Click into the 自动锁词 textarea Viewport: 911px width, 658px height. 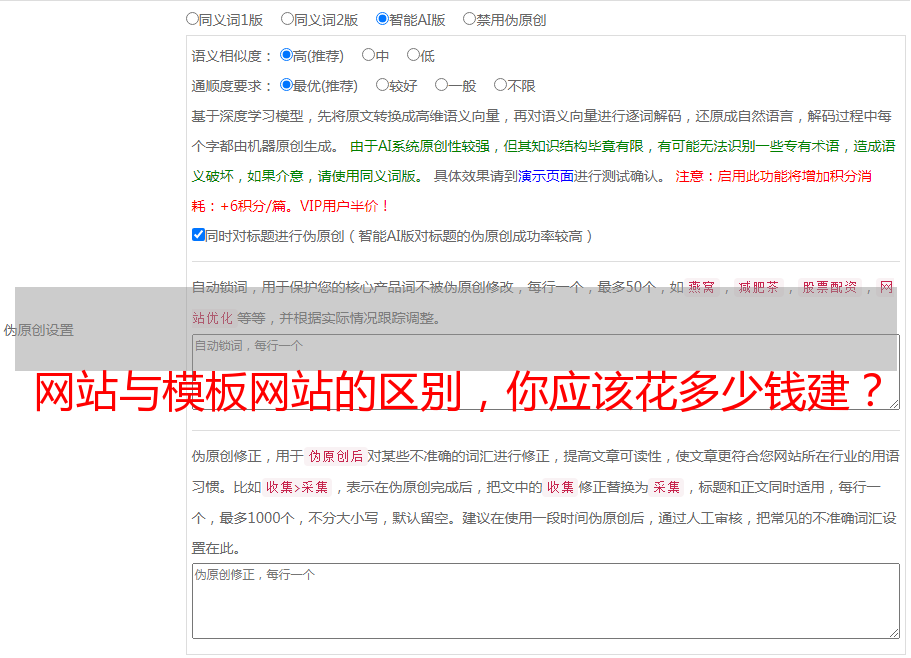[546, 372]
